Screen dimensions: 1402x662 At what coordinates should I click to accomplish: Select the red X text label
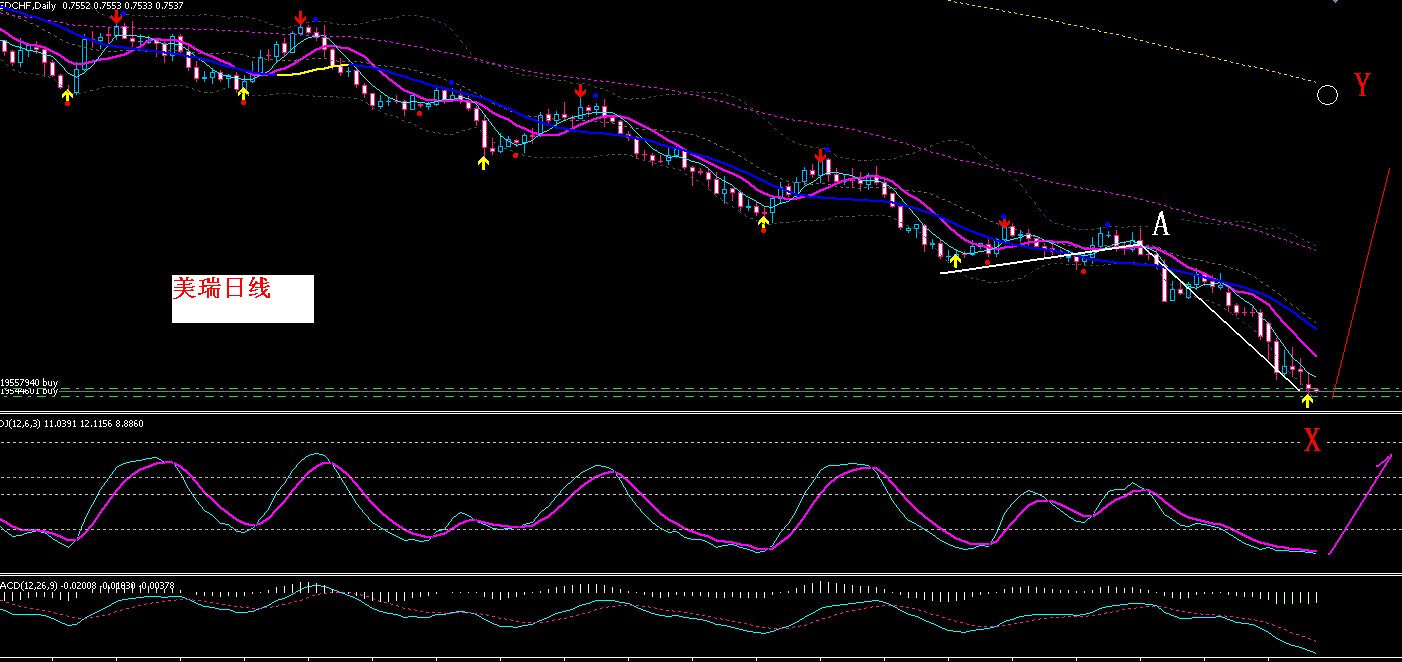[x=1312, y=439]
